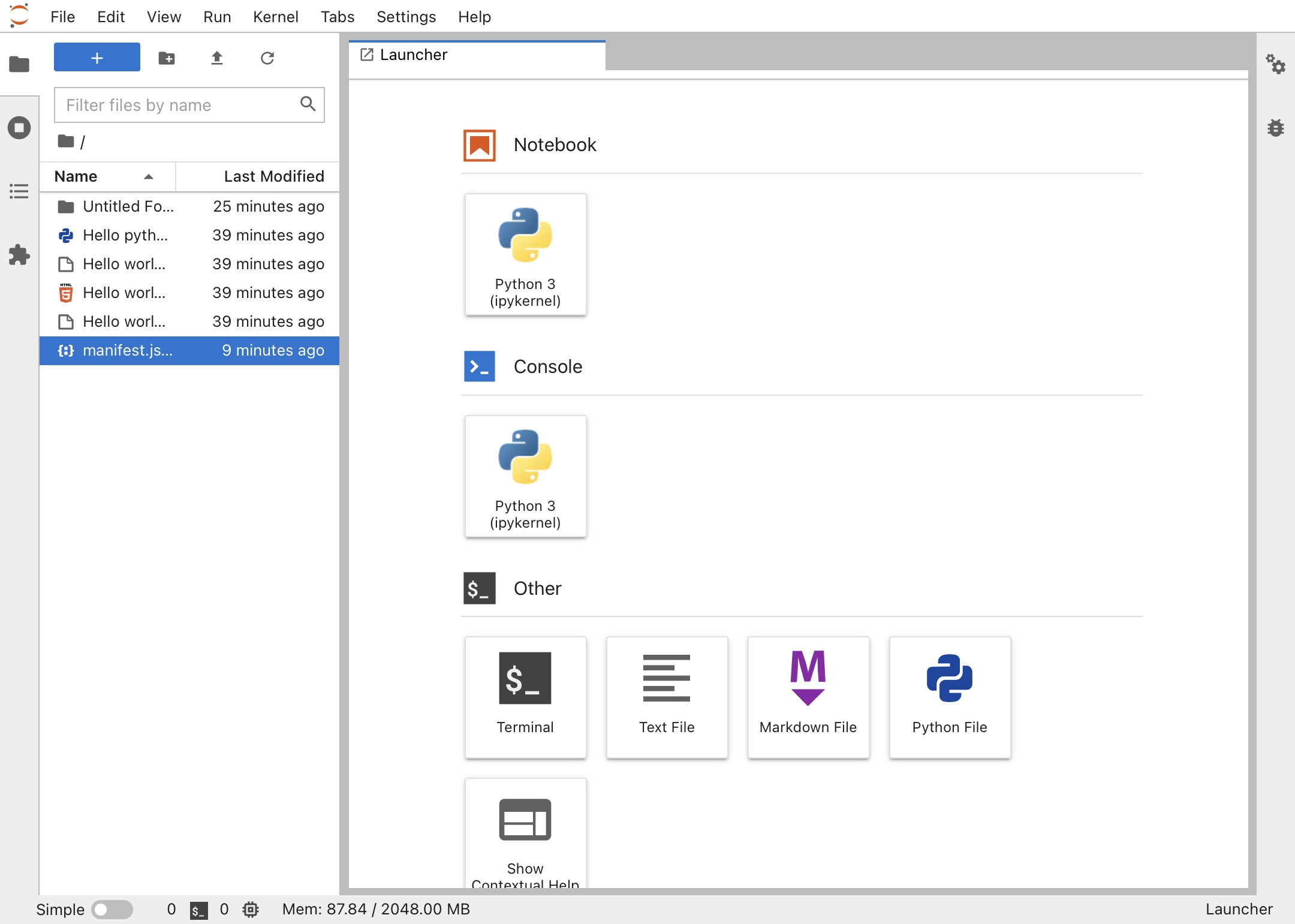Click the Jupyter logo
Screen dimensions: 1295x924
point(19,16)
